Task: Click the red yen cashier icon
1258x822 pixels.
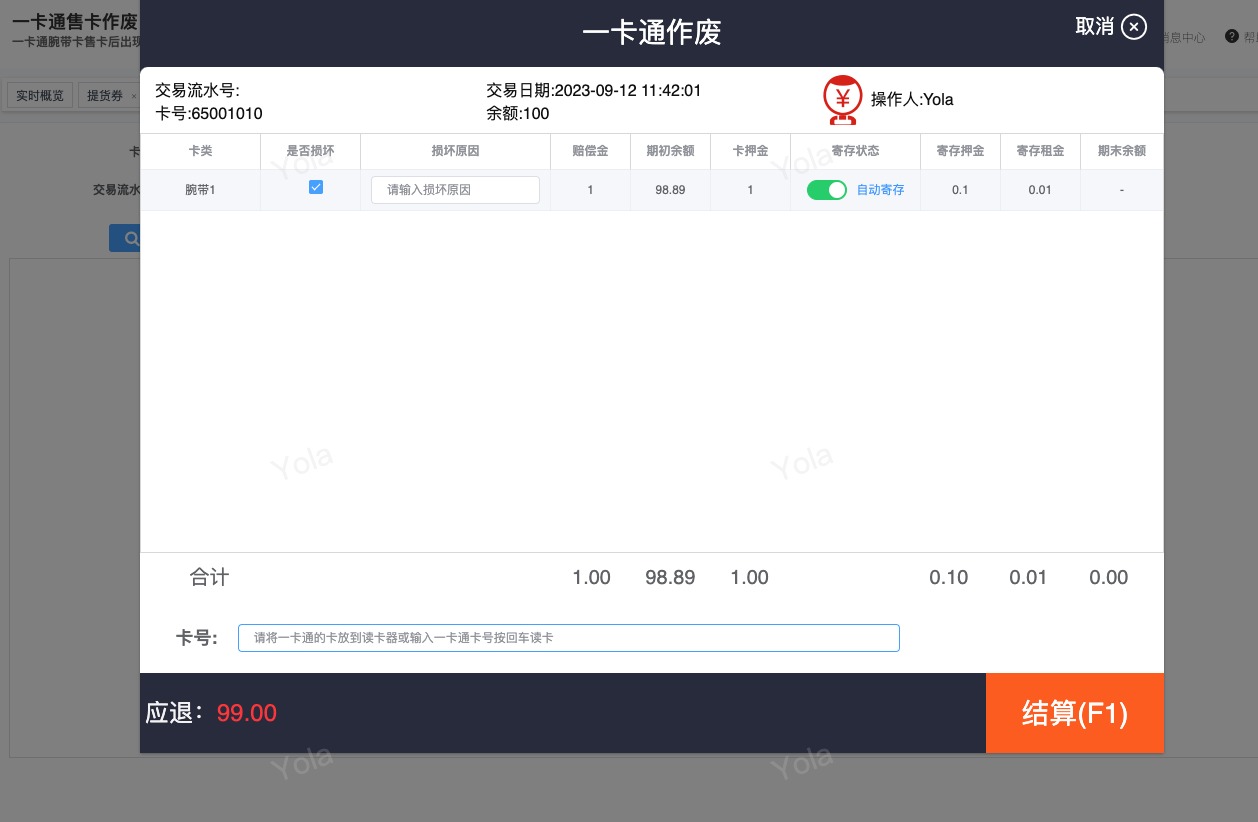Action: pyautogui.click(x=842, y=99)
